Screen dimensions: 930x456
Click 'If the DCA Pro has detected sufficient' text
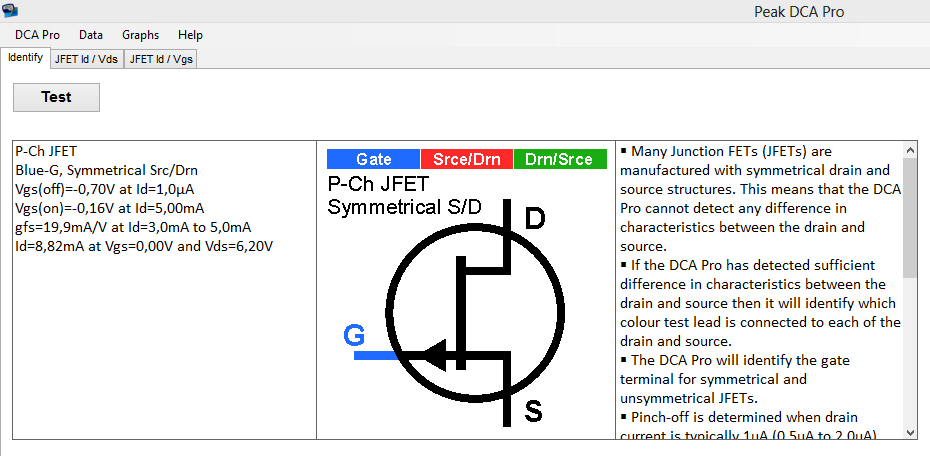click(748, 265)
